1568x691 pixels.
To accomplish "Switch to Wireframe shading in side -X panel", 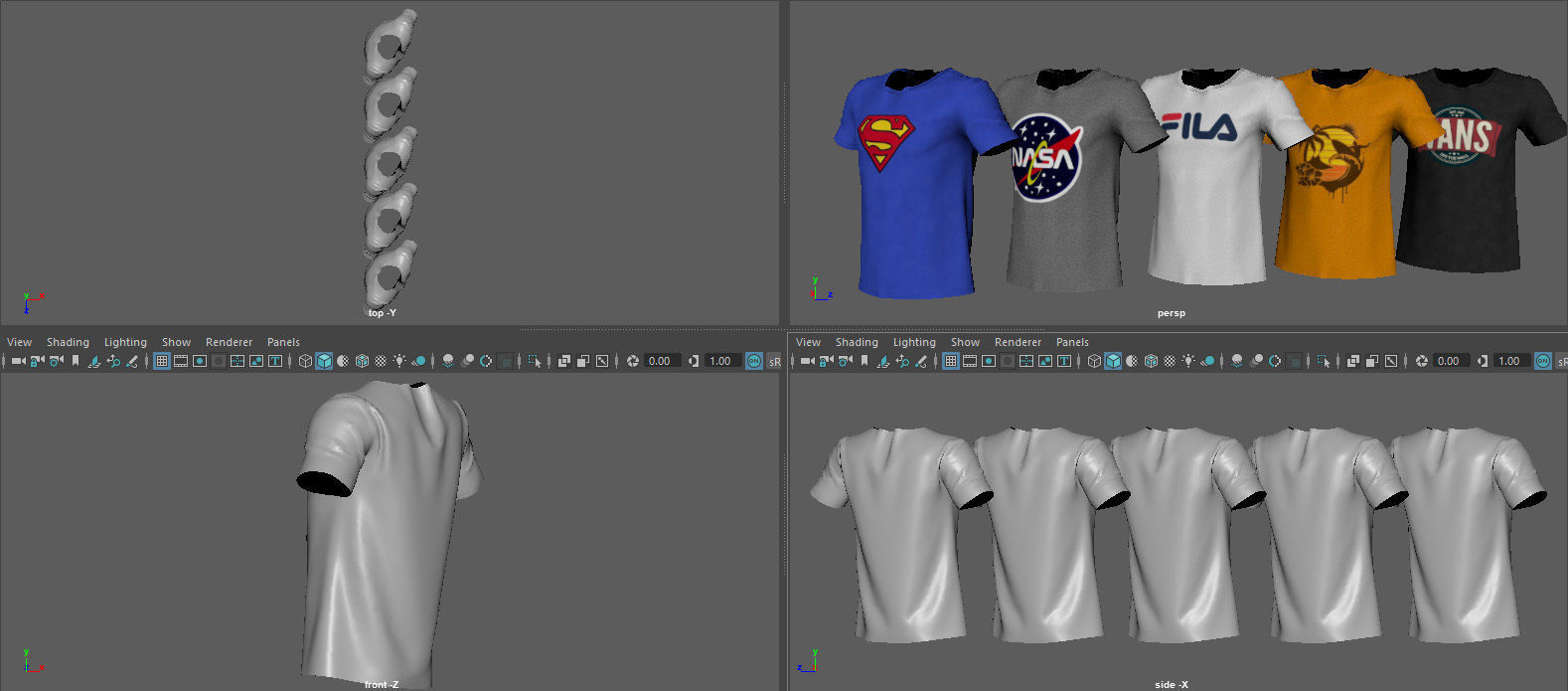I will (x=1095, y=361).
